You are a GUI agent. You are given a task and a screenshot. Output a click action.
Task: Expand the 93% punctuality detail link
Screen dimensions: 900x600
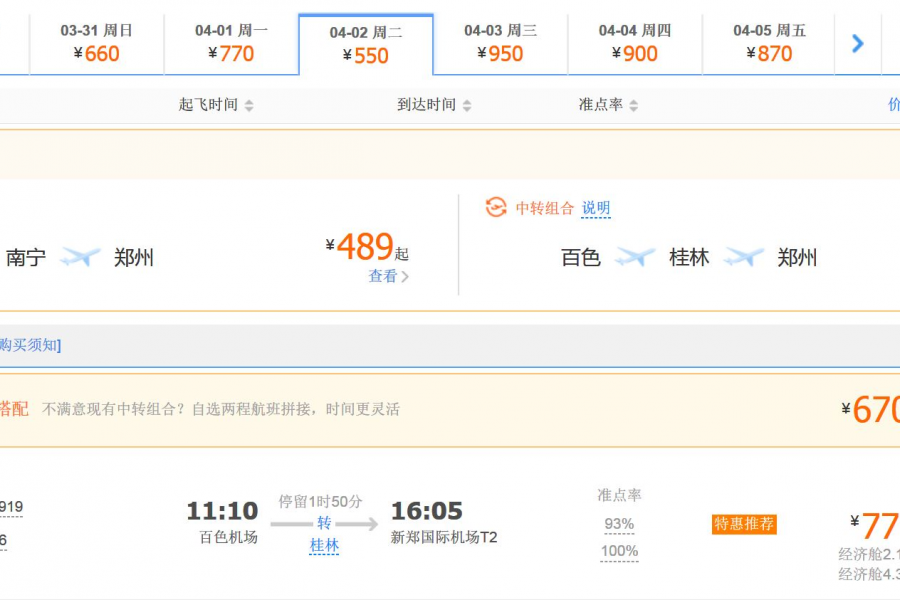pos(619,523)
